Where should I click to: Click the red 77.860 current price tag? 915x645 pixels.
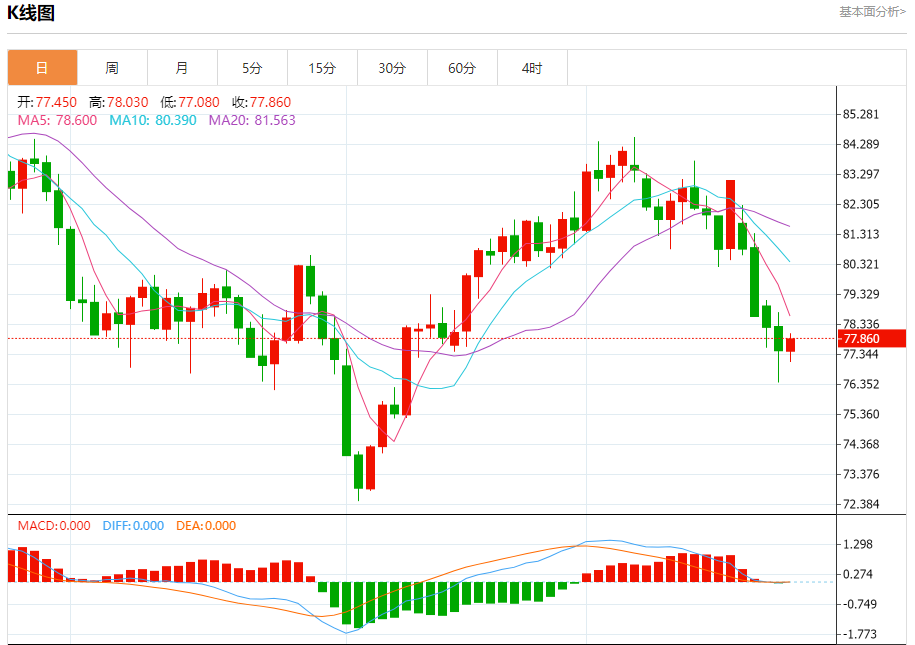pos(872,339)
